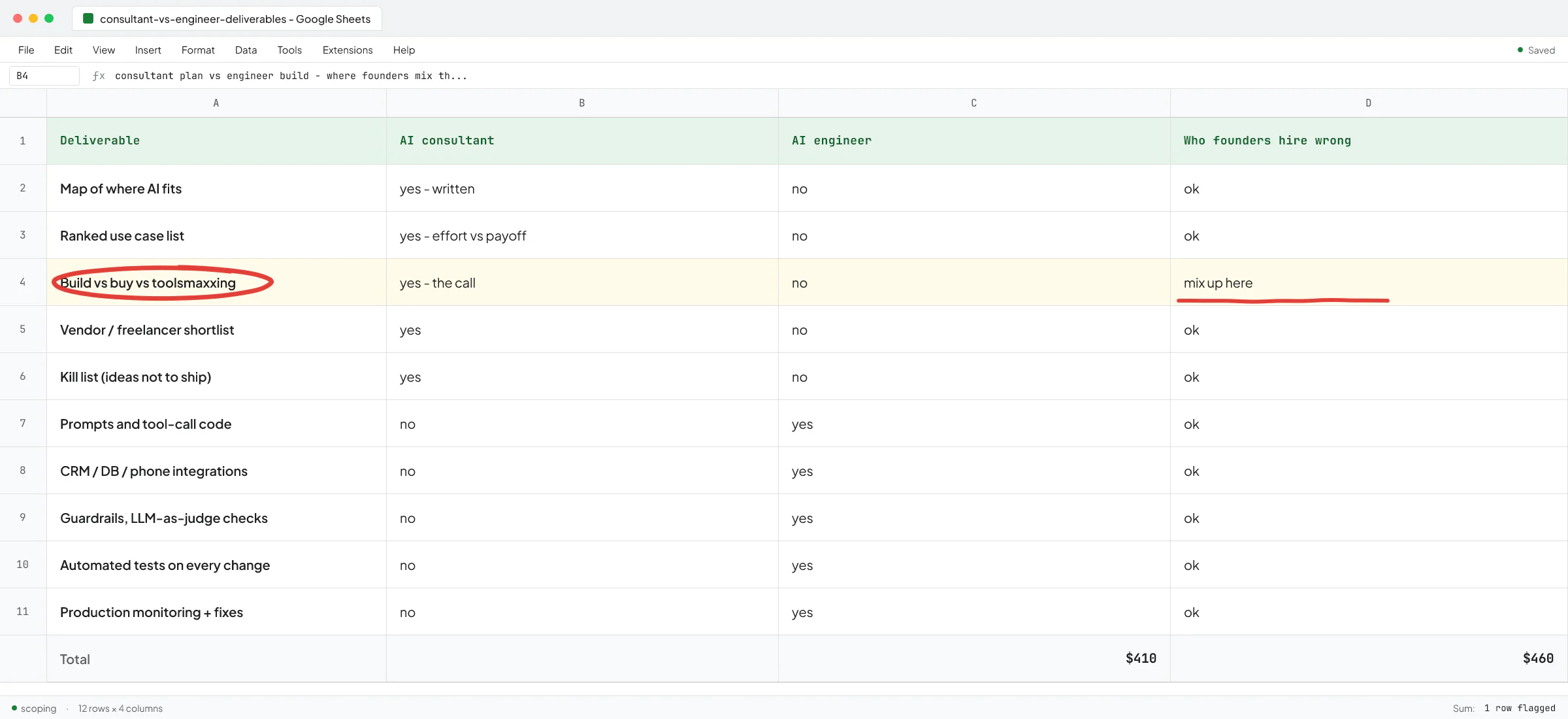Click the 'Deliverable' header cell
The width and height of the screenshot is (1568, 719).
tap(216, 141)
